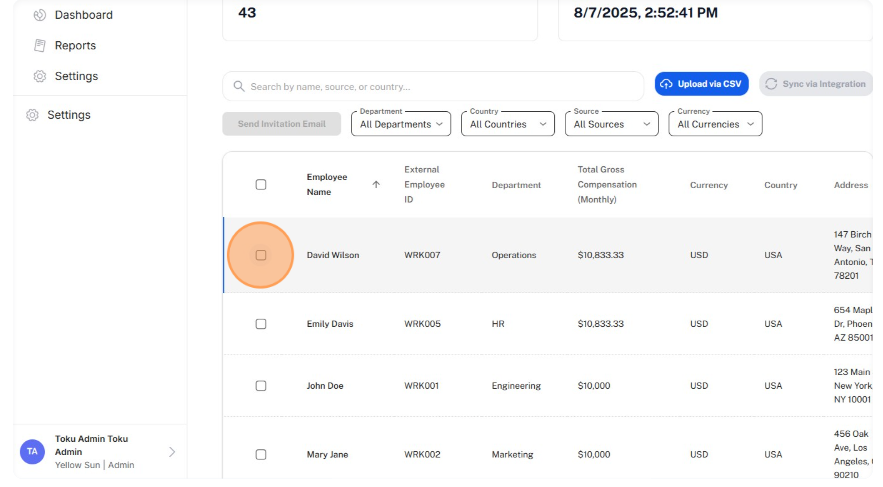Toggle the select-all header checkbox
Viewport: 883px width, 487px height.
(x=261, y=185)
